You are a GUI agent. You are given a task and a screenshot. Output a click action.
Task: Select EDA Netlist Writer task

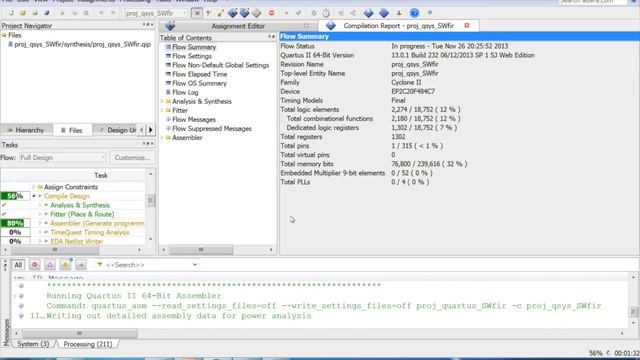click(x=77, y=241)
